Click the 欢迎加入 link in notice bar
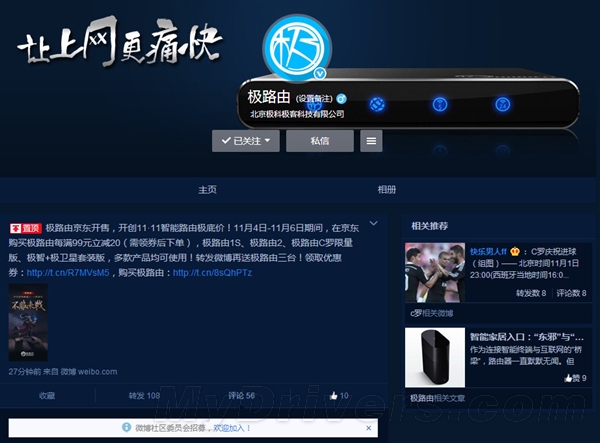Image resolution: width=600 pixels, height=443 pixels. [x=232, y=428]
